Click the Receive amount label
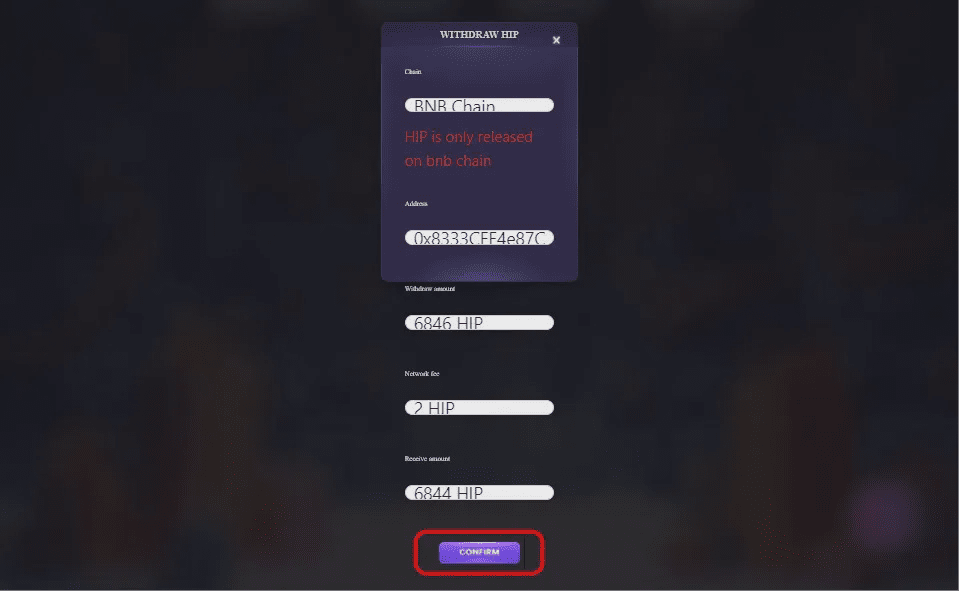 428,459
